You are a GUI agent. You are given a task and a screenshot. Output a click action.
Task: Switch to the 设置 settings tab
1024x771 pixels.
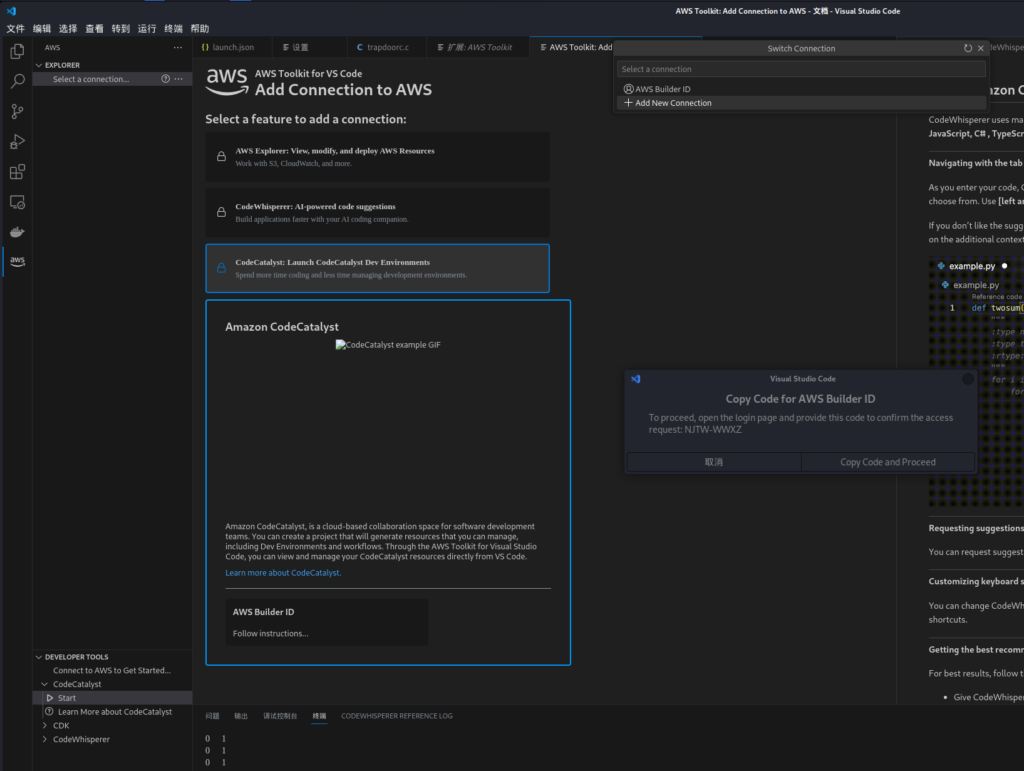coord(300,48)
